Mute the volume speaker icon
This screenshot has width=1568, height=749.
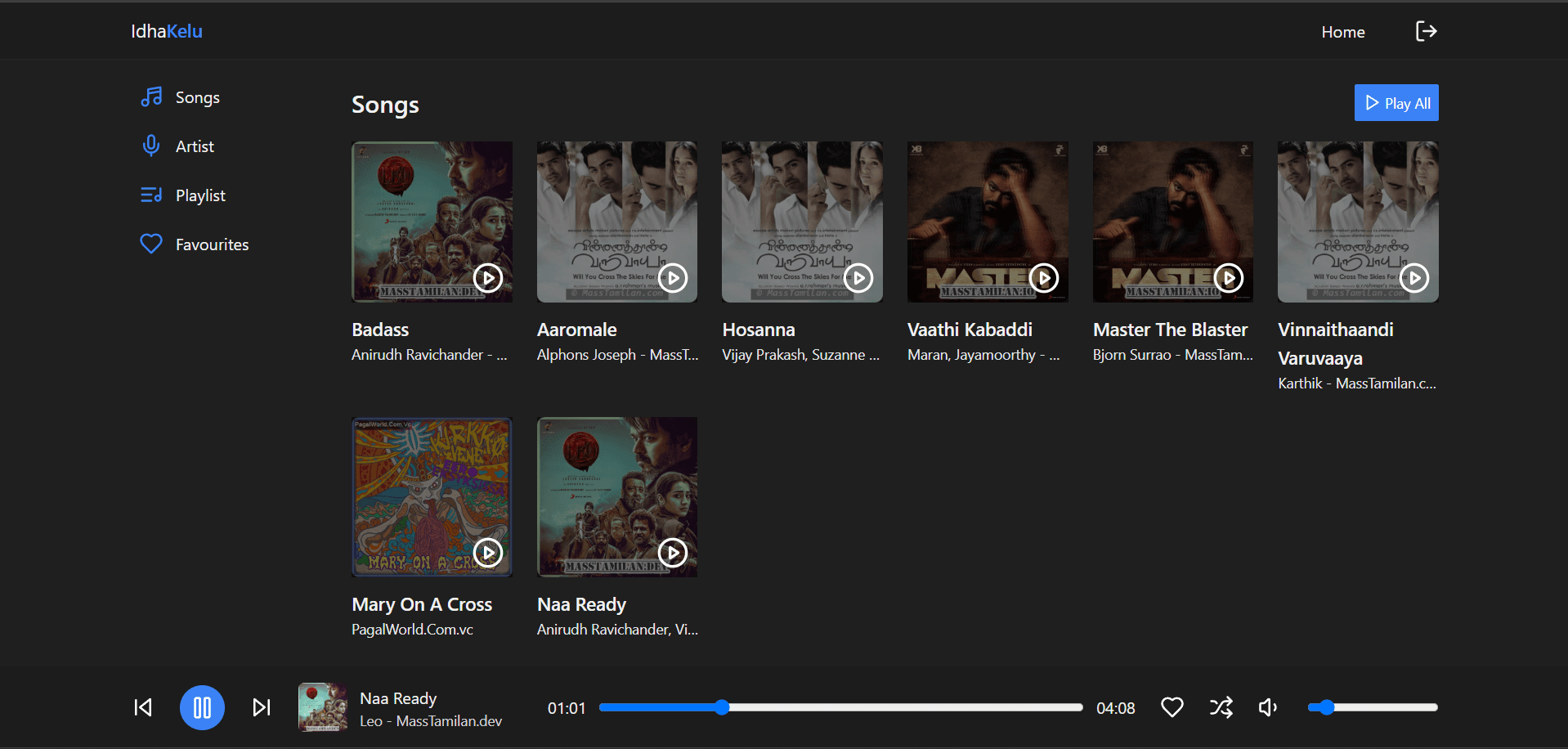tap(1266, 706)
